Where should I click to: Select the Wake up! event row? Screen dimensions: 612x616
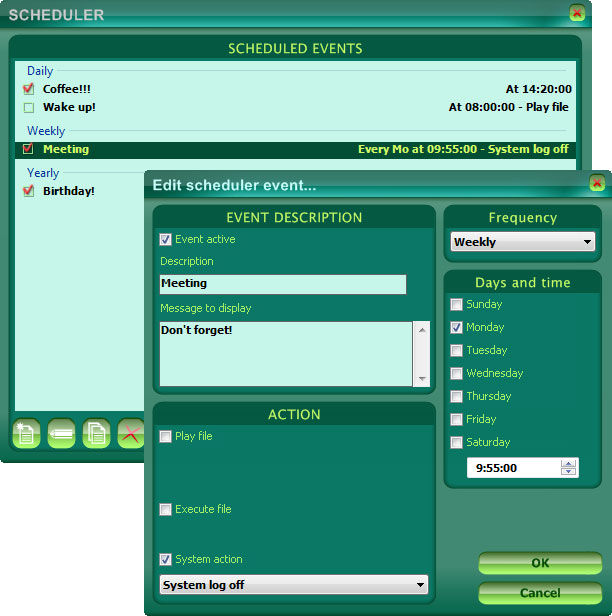tap(295, 107)
